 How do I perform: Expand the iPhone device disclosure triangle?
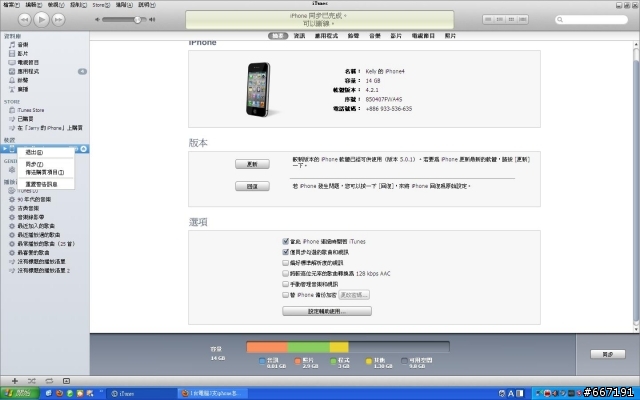pos(4,149)
